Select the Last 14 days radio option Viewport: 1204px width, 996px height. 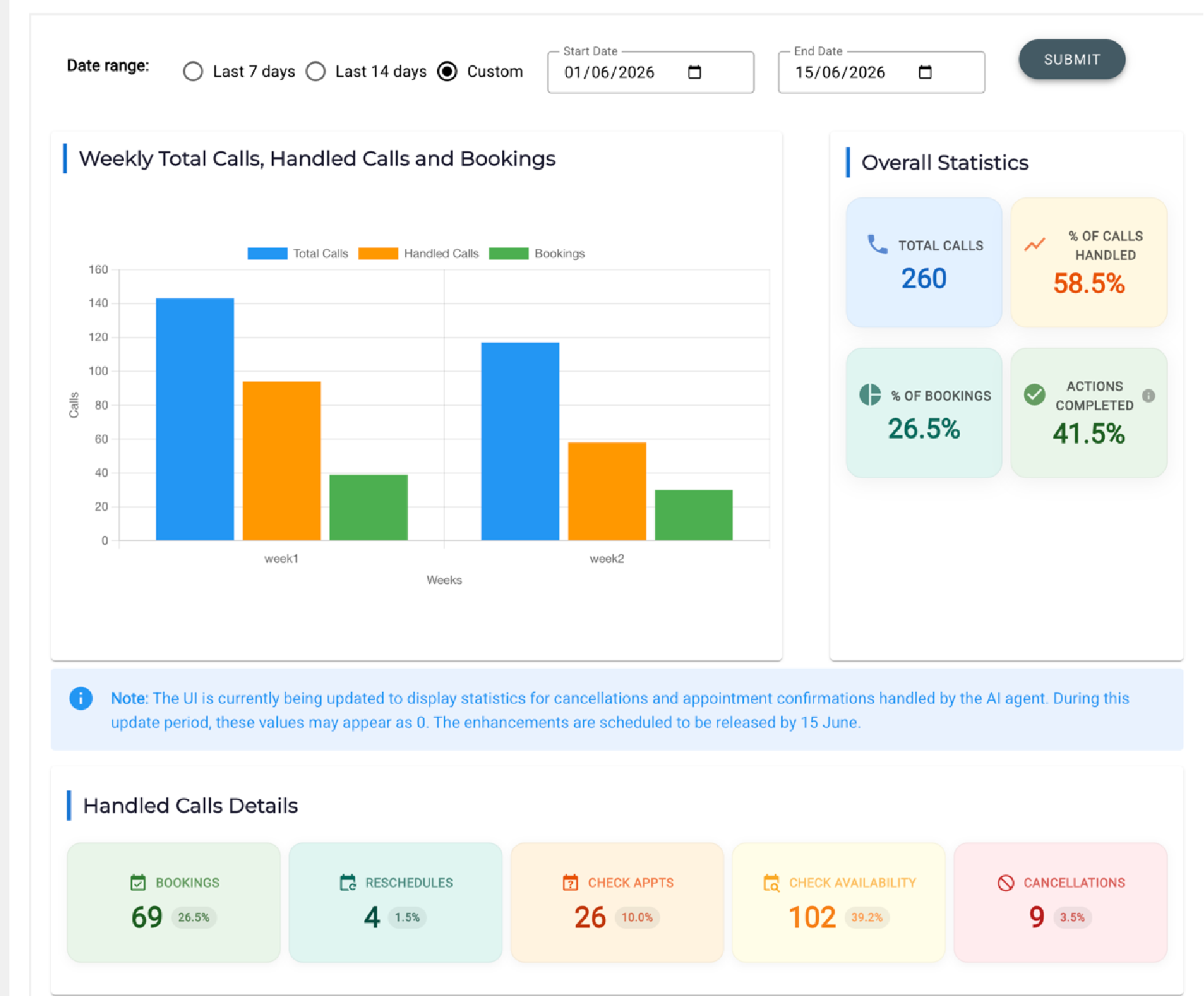[x=316, y=71]
